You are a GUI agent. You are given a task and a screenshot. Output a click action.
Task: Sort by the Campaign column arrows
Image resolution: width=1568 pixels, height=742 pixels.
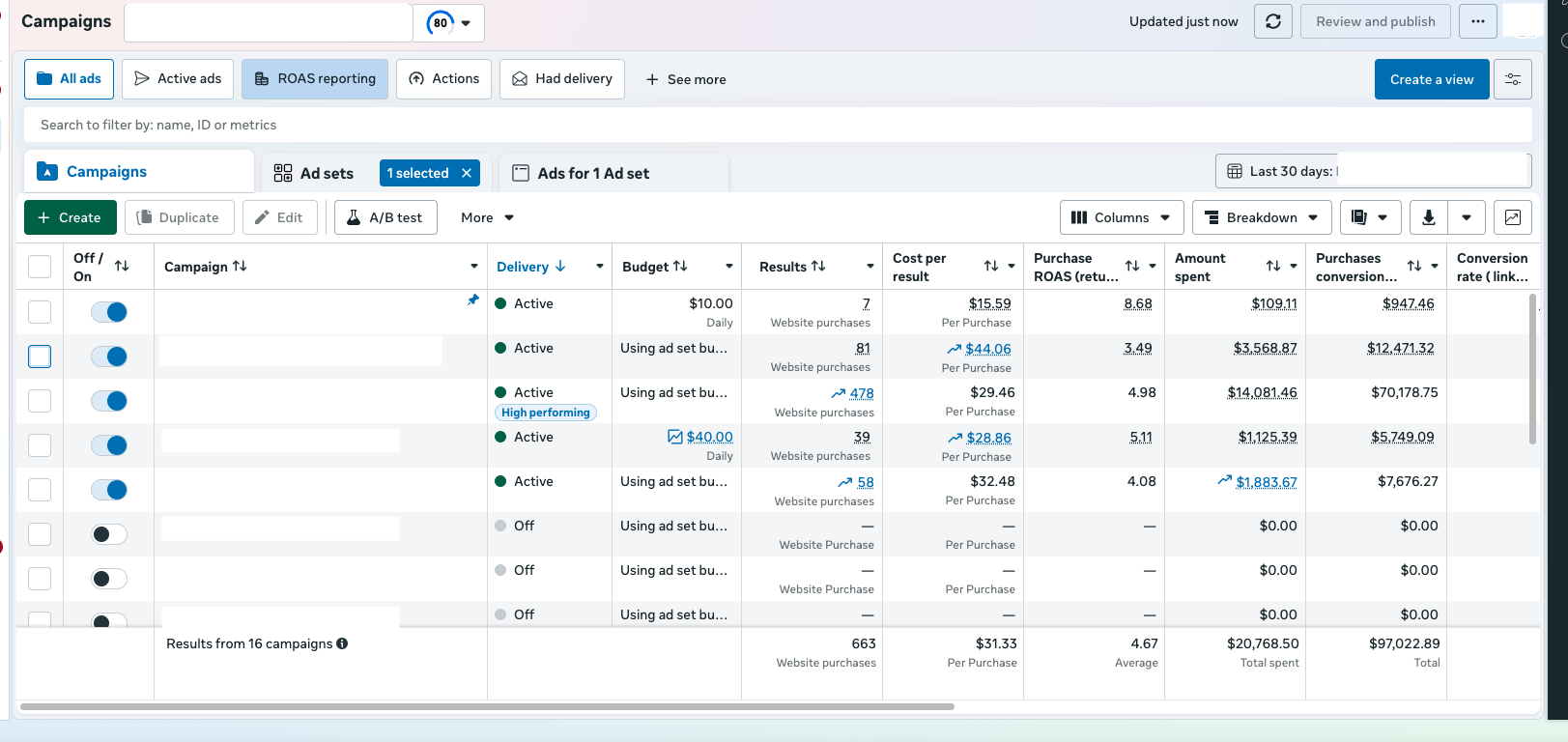tap(240, 266)
